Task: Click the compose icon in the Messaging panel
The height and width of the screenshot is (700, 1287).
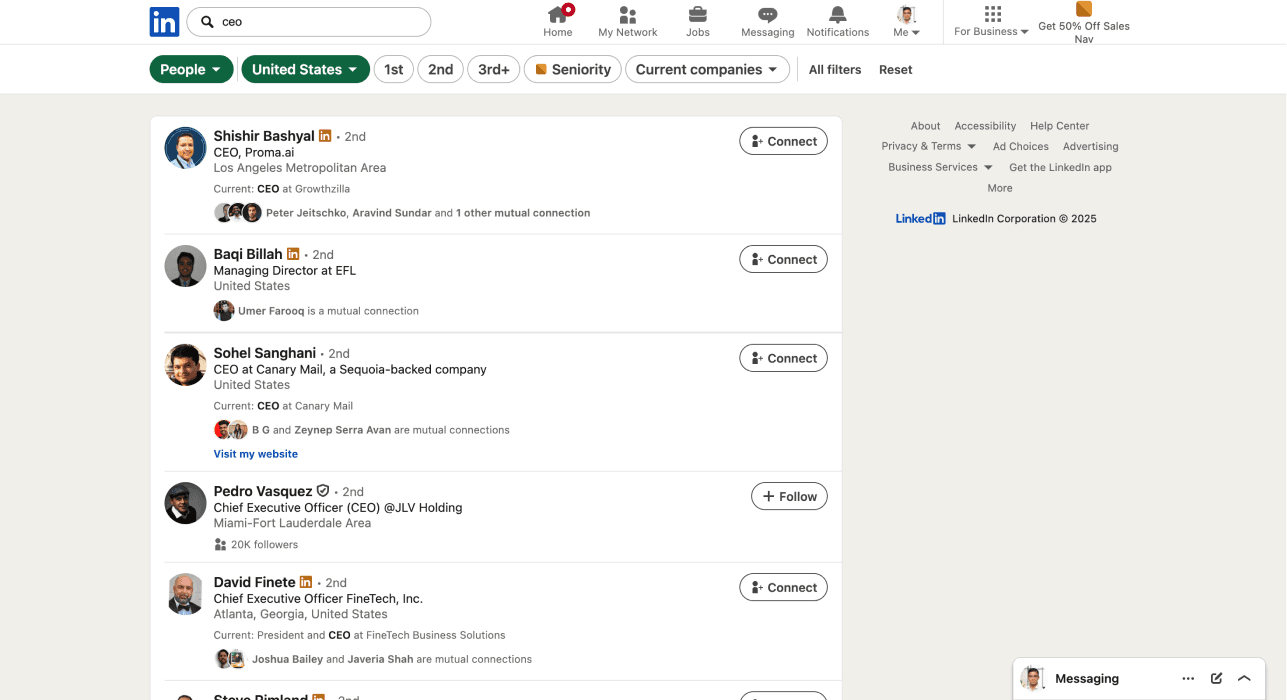Action: click(x=1215, y=678)
